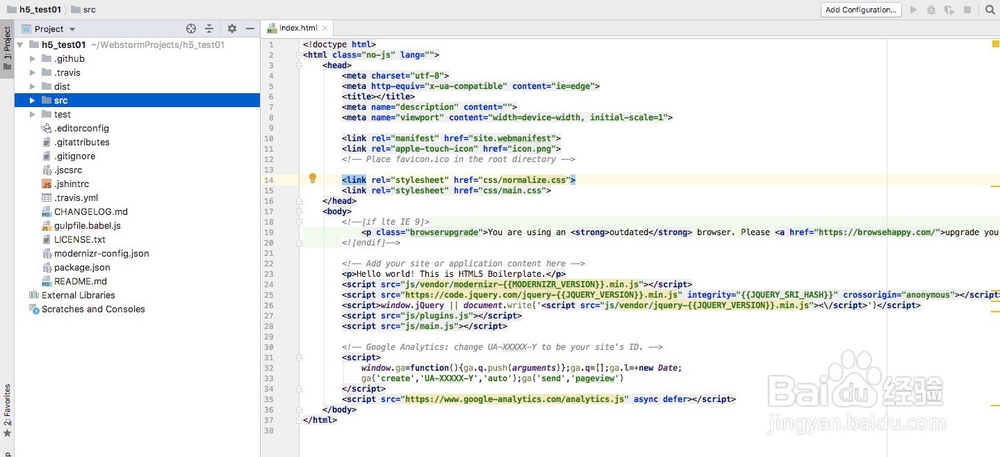Select the .editorconfig file
This screenshot has width=1000, height=457.
pos(82,128)
